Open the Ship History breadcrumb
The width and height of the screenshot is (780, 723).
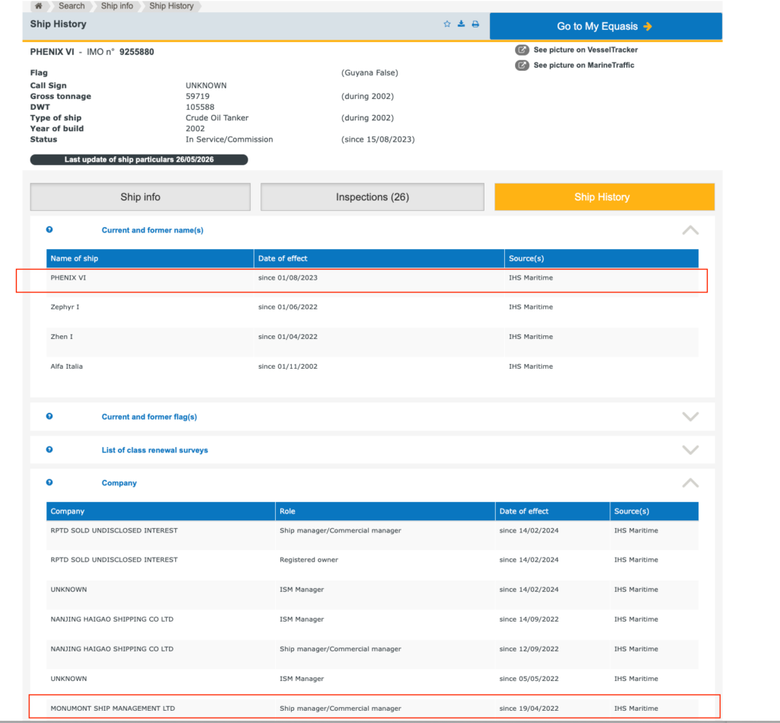click(x=171, y=6)
